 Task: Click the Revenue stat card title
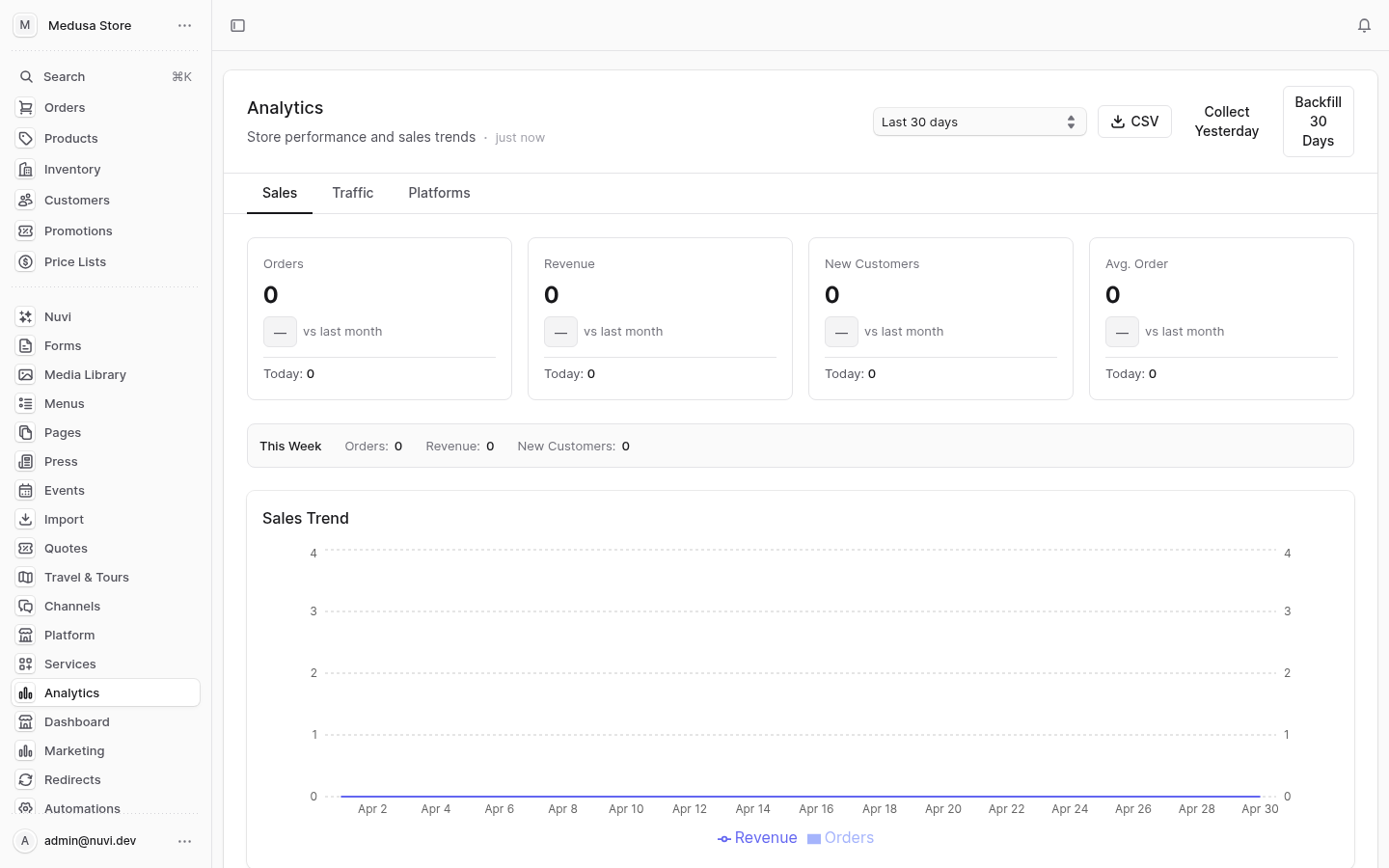click(569, 264)
